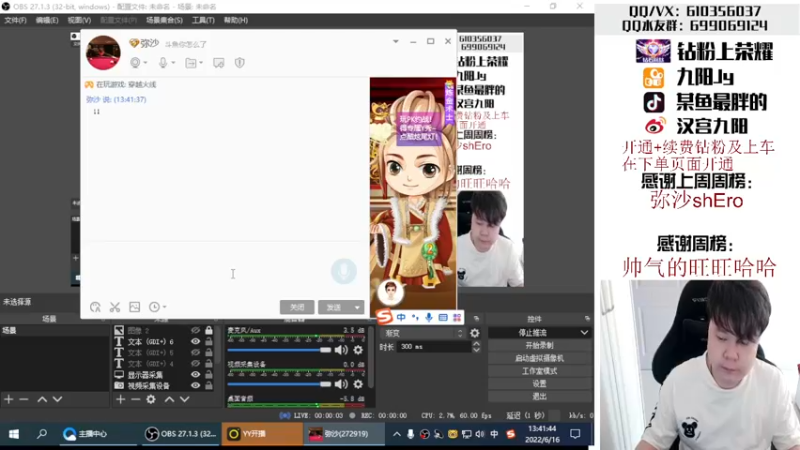Open transition properties gear icon
800x450 pixels.
[x=474, y=333]
